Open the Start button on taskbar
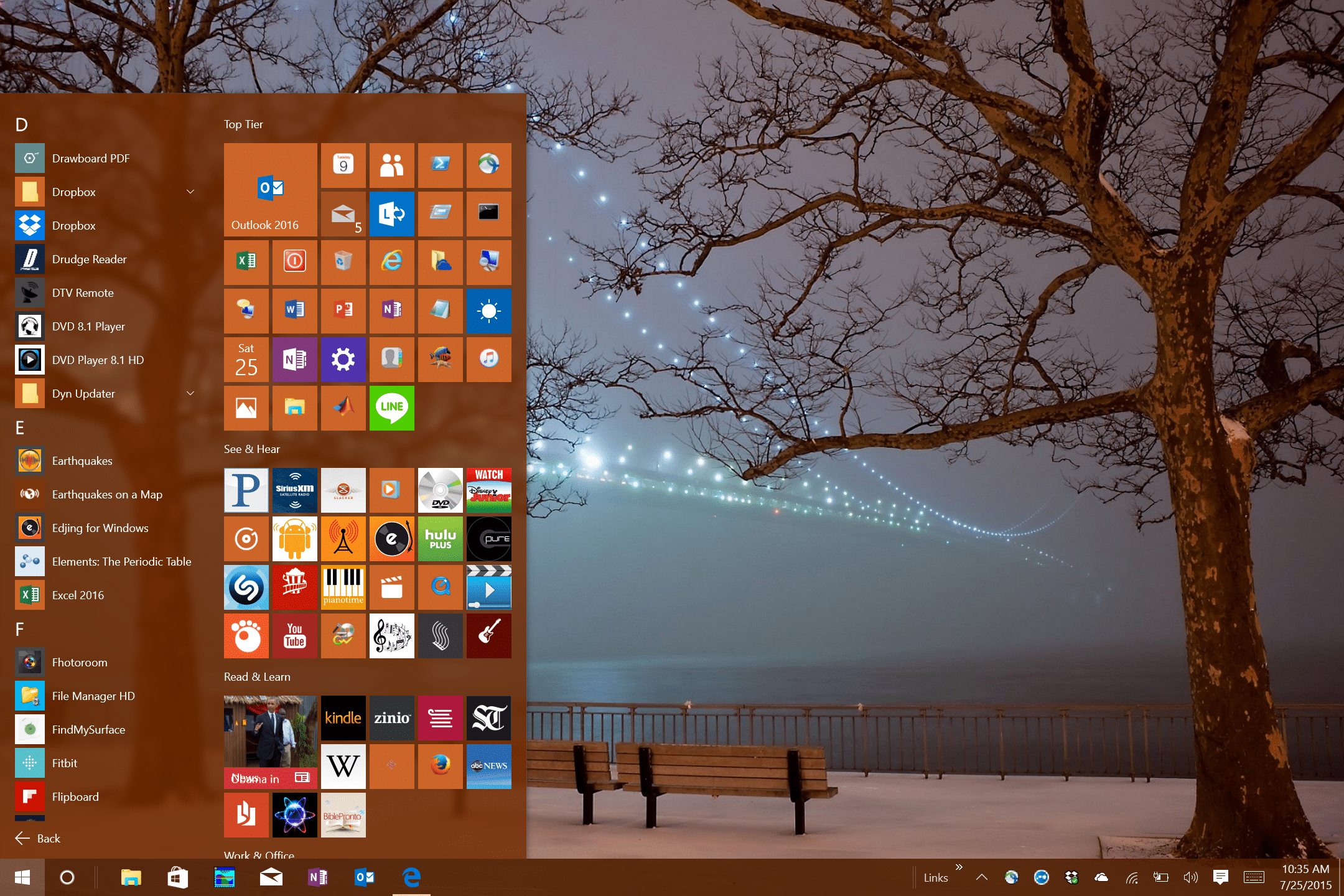 (22, 877)
